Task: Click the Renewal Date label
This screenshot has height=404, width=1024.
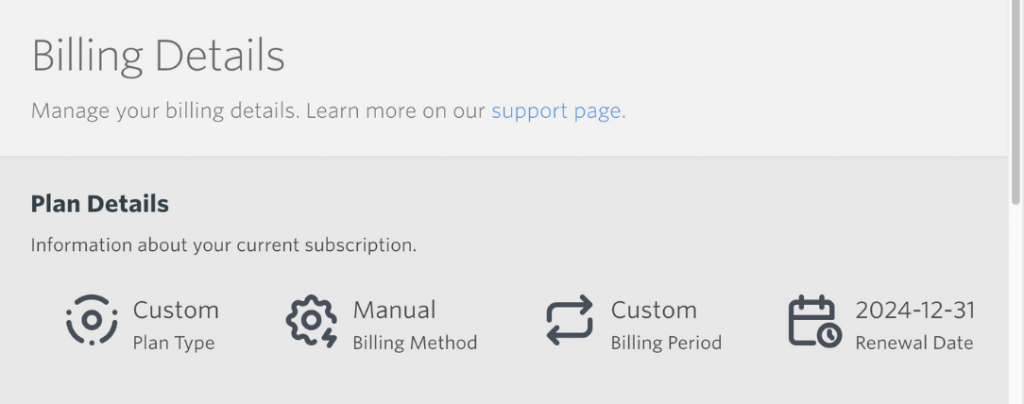Action: point(914,343)
